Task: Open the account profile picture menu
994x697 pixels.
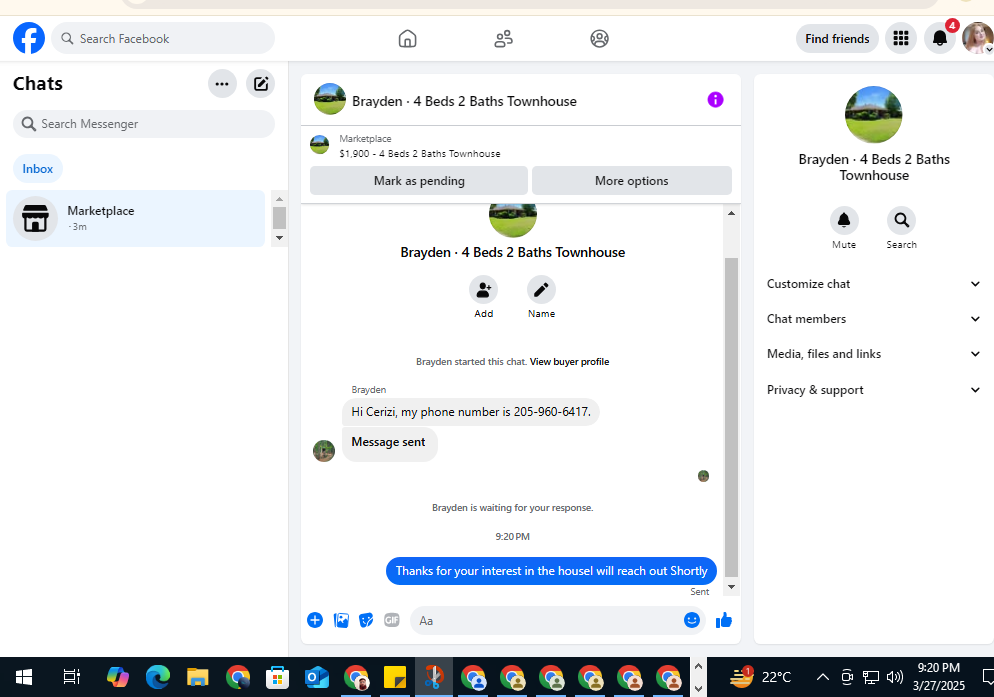Action: click(978, 38)
